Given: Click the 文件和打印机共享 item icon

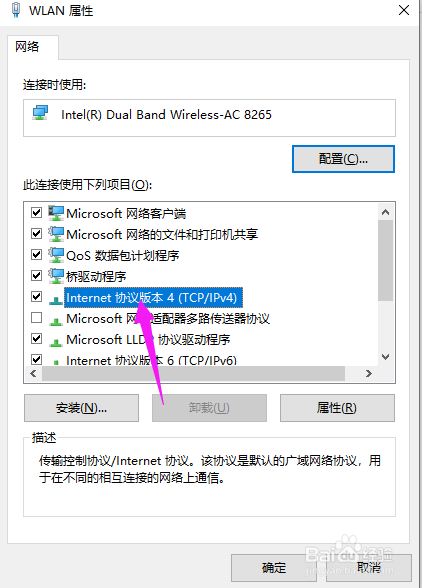Looking at the screenshot, I should pos(56,234).
